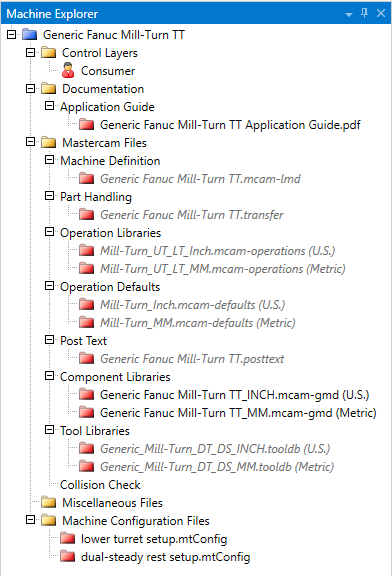
Task: Click the red icon beside Mill-Turn_UT_LT_Inch.mcam-operations
Action: point(87,251)
